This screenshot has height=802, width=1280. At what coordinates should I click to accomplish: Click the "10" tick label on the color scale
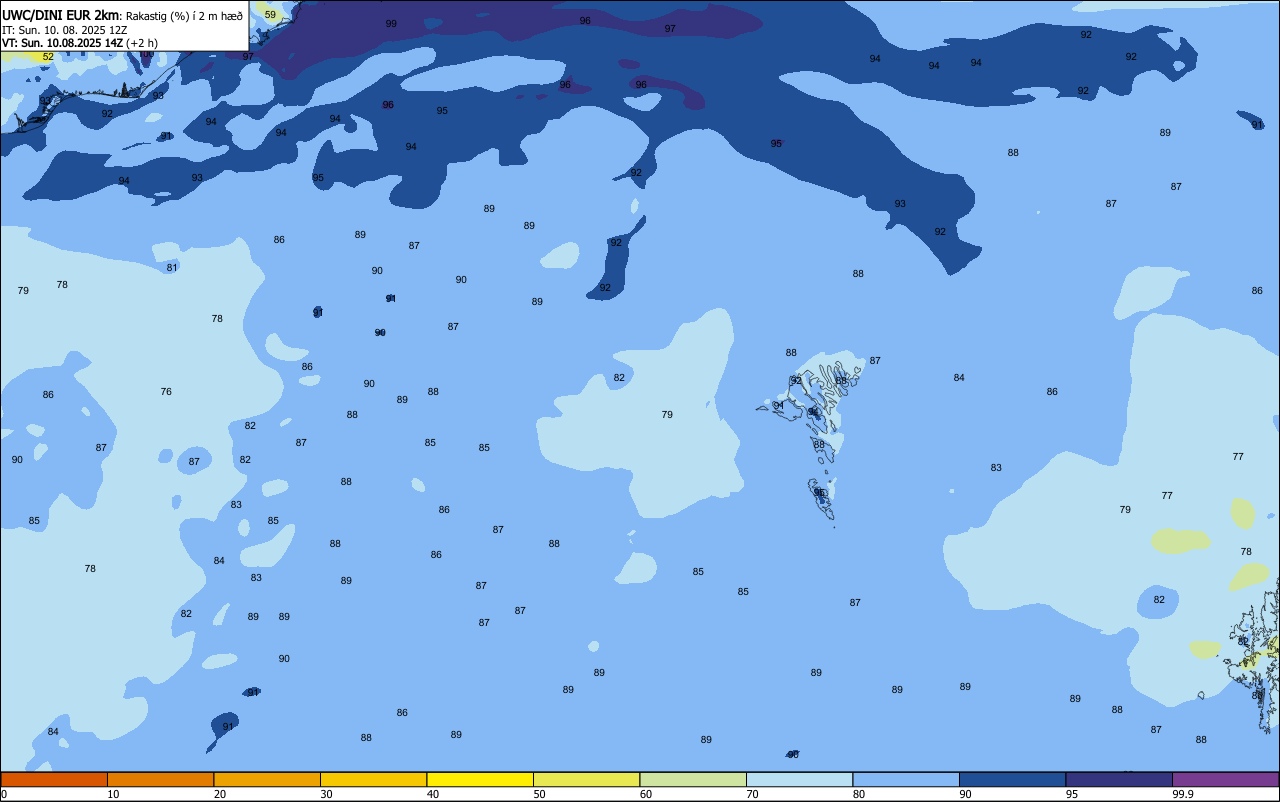(x=113, y=794)
